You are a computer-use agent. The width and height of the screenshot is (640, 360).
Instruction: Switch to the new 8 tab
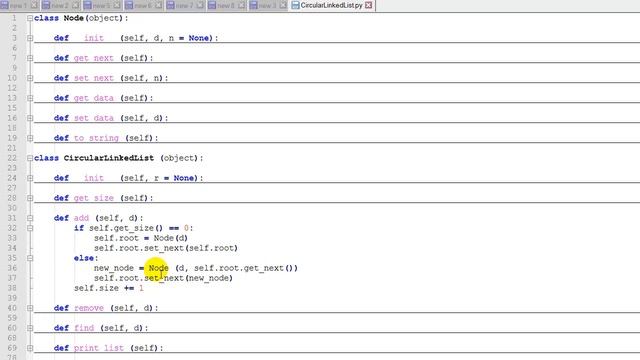[226, 6]
